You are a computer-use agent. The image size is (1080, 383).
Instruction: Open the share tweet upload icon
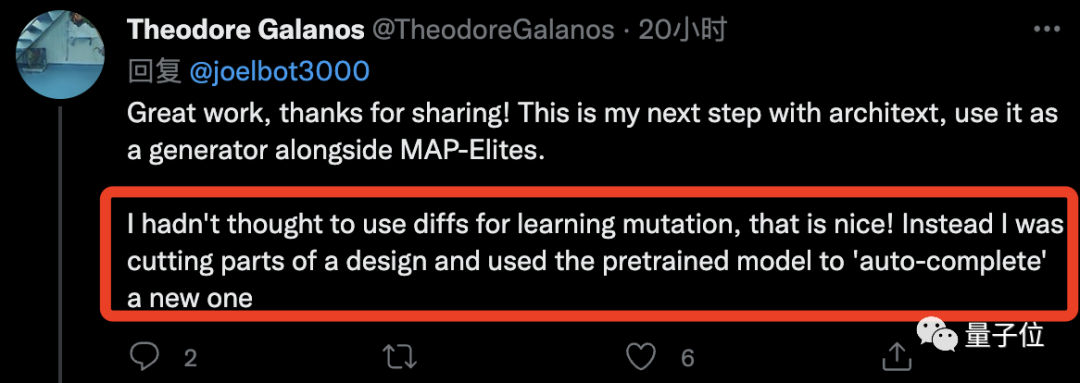click(896, 355)
